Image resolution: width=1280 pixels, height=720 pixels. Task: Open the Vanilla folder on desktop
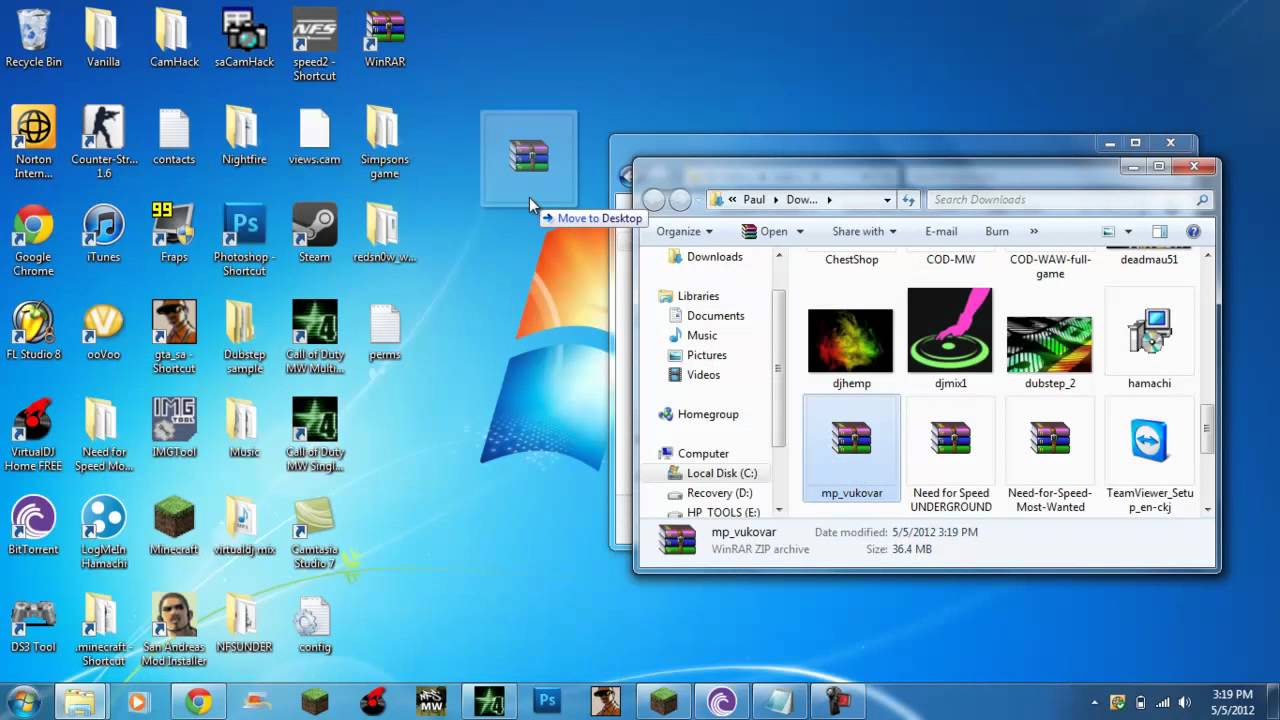[x=103, y=38]
